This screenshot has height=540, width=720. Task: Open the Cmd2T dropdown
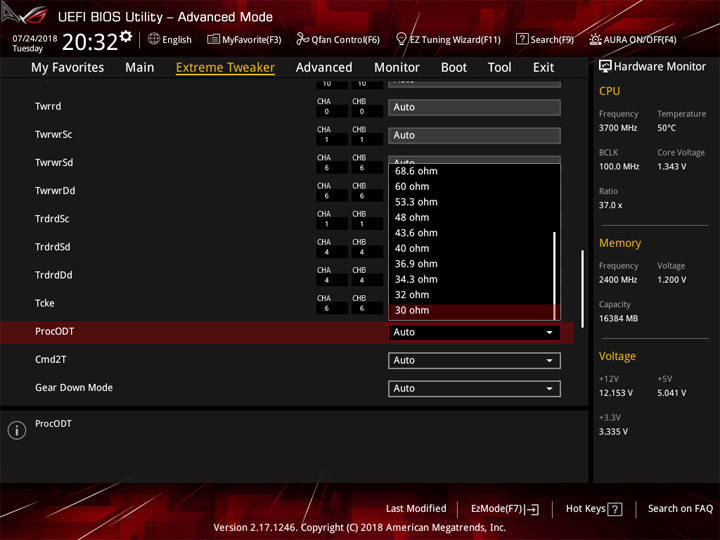point(474,360)
